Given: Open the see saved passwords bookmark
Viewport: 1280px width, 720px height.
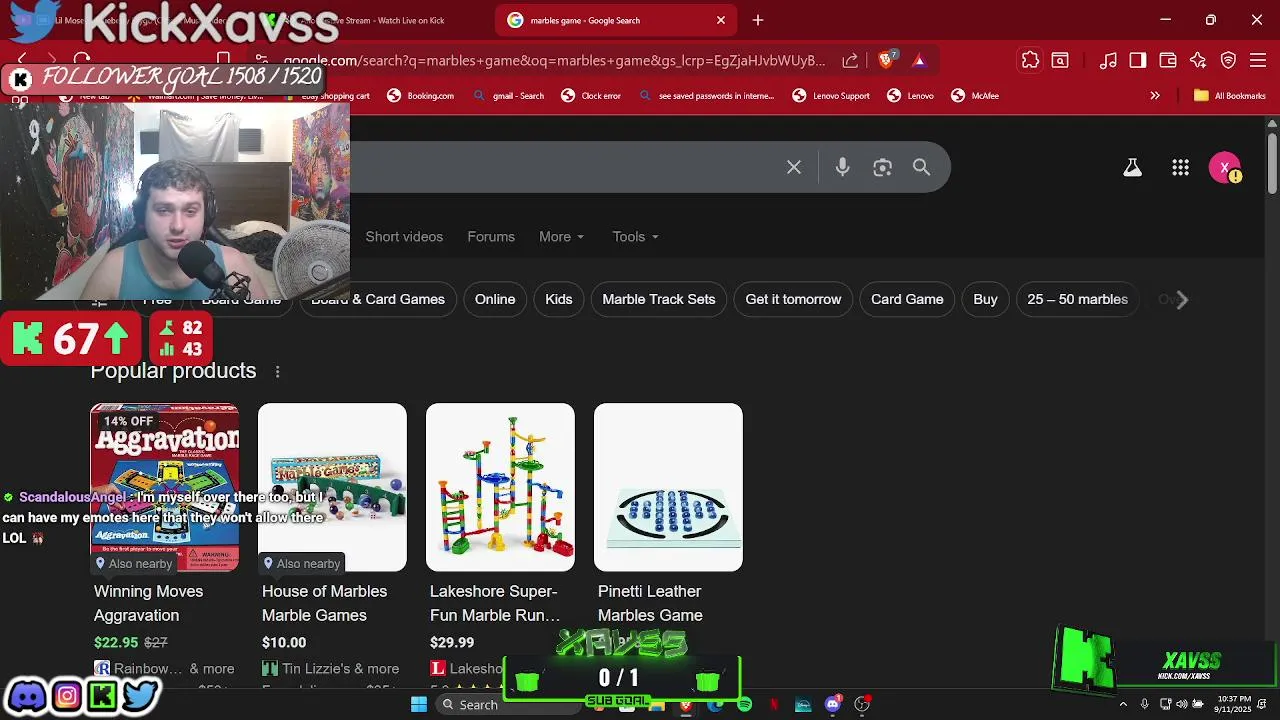Looking at the screenshot, I should (x=706, y=96).
